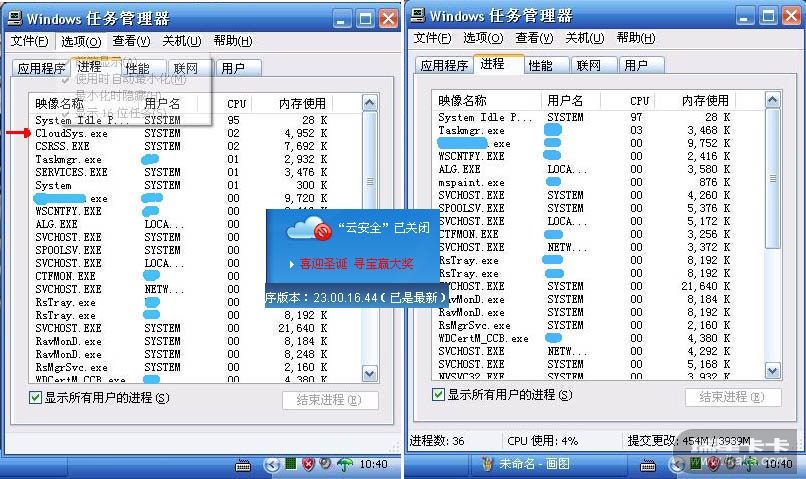Click CPU 使用: 4% in status bar
Image resolution: width=806 pixels, height=479 pixels.
[542, 441]
